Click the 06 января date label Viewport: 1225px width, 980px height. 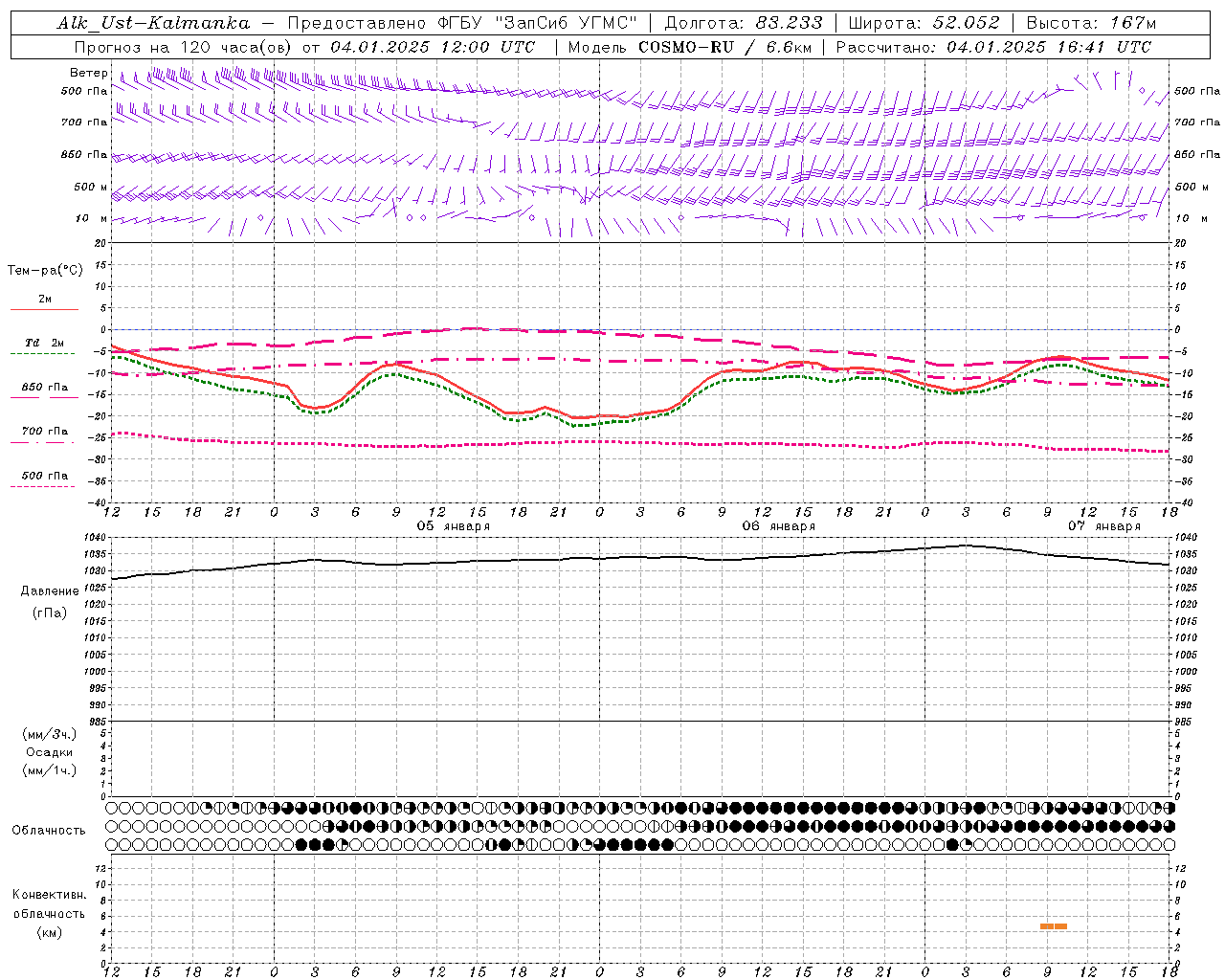pyautogui.click(x=778, y=526)
